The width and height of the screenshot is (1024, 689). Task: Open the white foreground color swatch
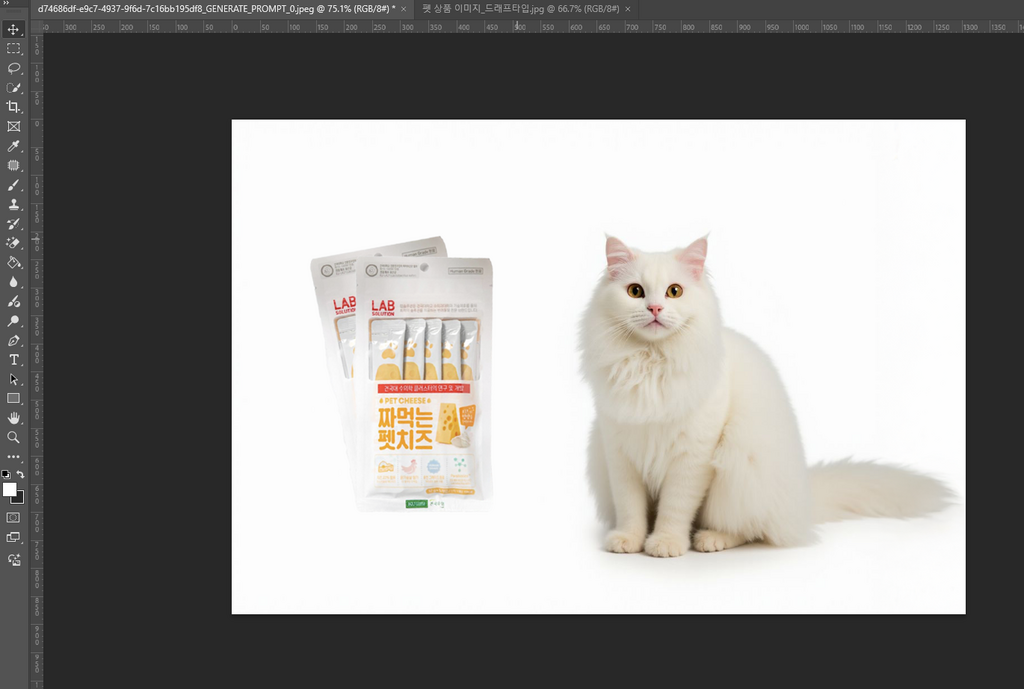(9, 490)
